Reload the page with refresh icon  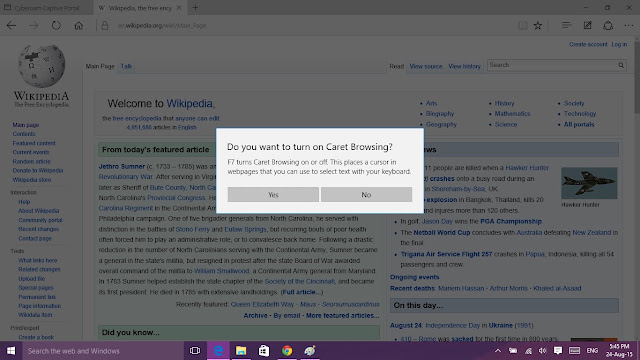(x=56, y=25)
